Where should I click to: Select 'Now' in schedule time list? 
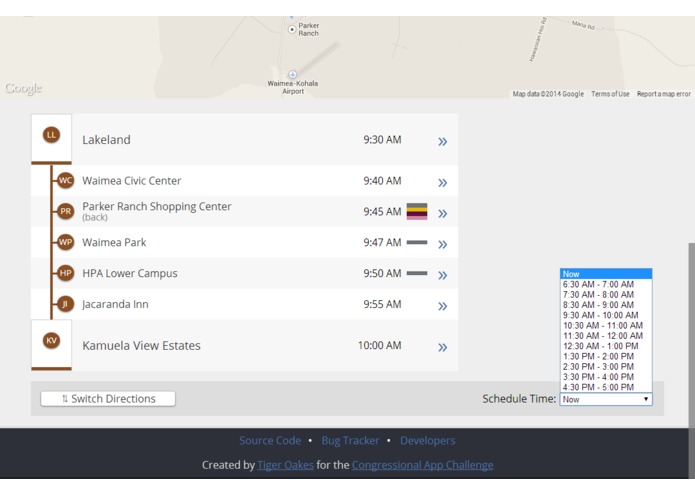coord(606,274)
